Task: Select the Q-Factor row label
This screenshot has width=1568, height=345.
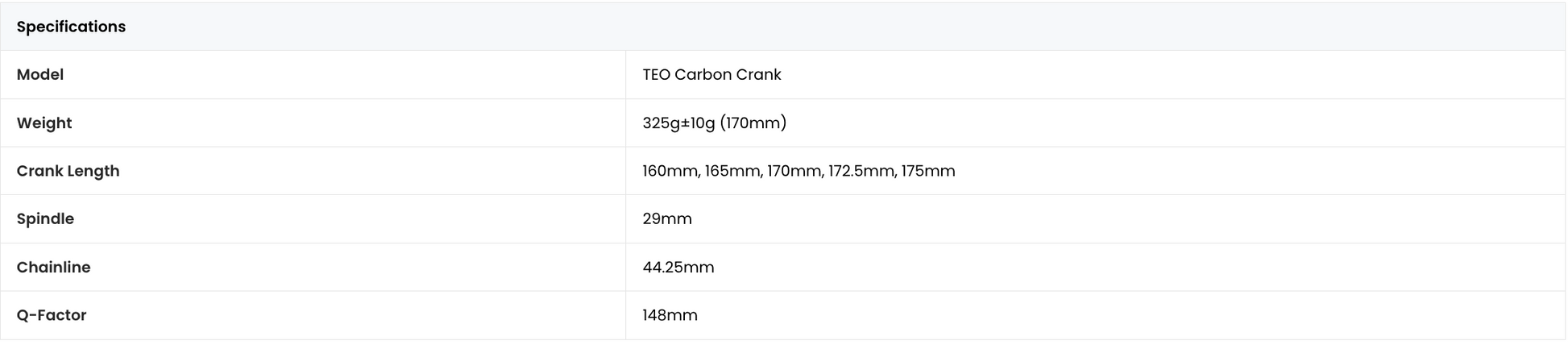Action: (x=52, y=315)
